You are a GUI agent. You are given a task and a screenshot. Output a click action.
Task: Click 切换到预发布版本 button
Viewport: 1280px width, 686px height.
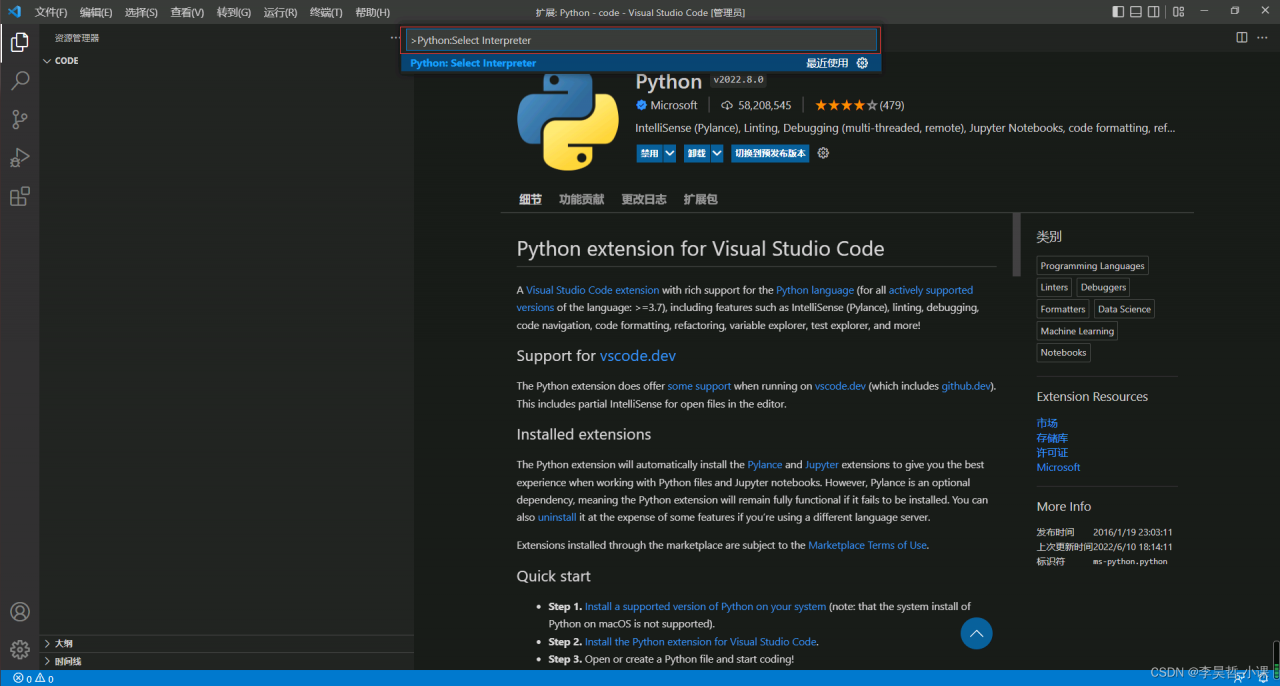coord(770,153)
